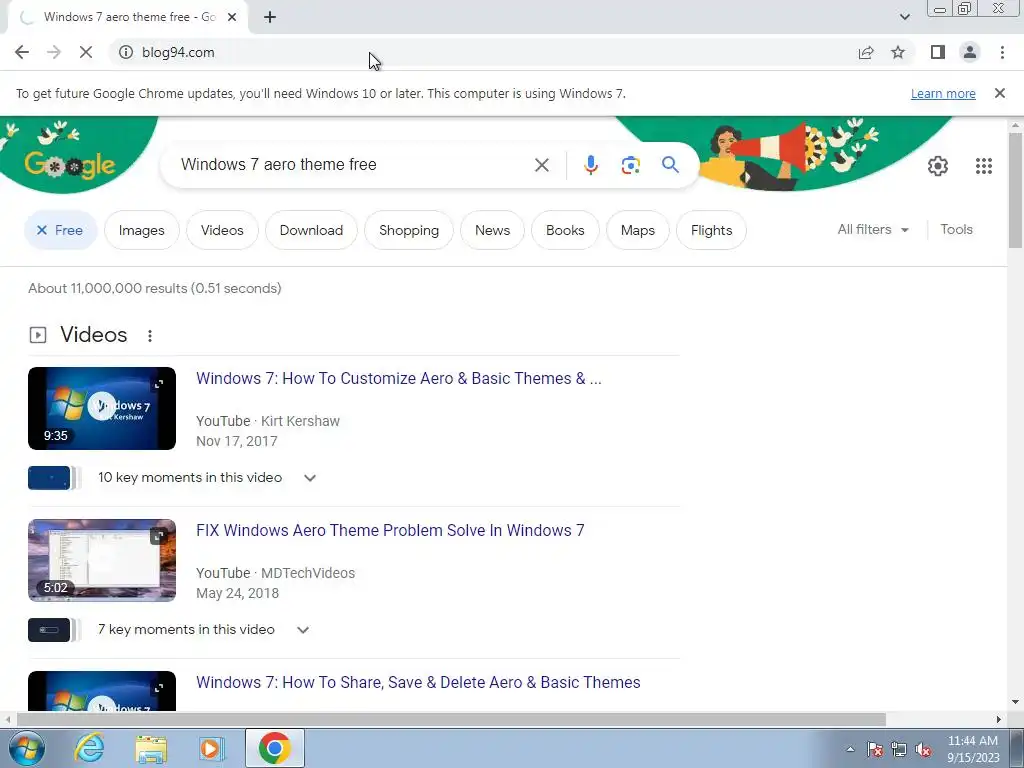Click the text 'YouTube · MDTechVideos'
The width and height of the screenshot is (1024, 768).
pyautogui.click(x=276, y=573)
